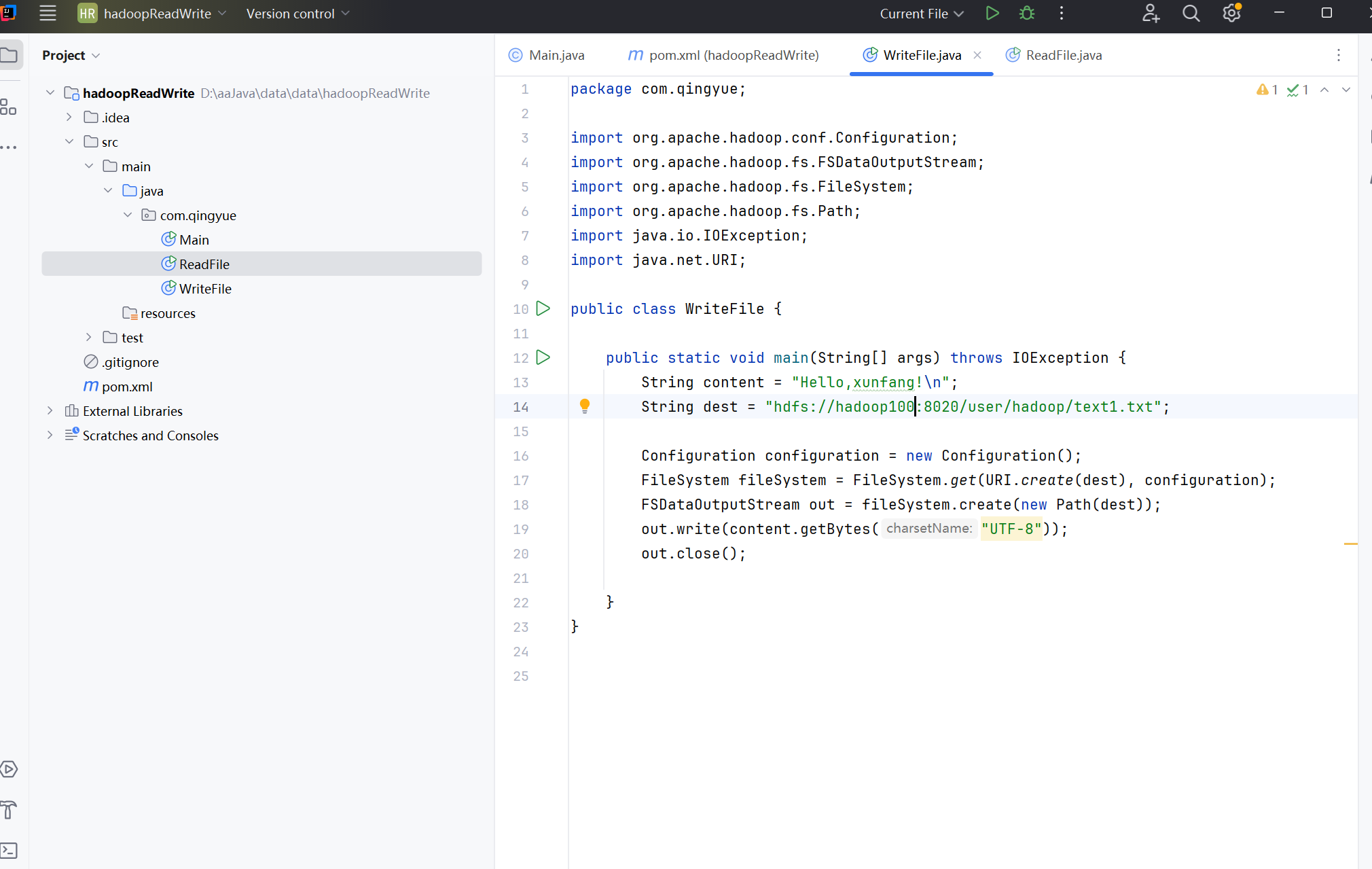Viewport: 1372px width, 869px height.
Task: Switch to pom.xml (hadoopReadWrite) tab
Action: point(733,55)
